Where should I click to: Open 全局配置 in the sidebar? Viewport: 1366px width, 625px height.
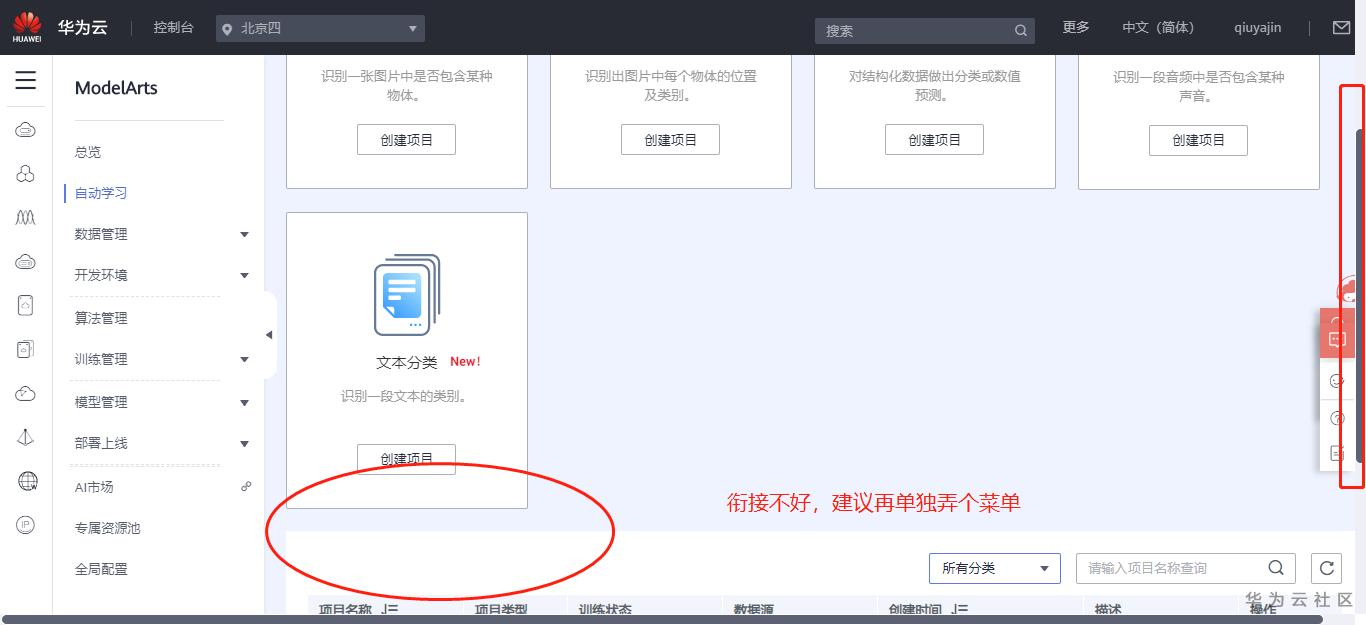(x=101, y=569)
